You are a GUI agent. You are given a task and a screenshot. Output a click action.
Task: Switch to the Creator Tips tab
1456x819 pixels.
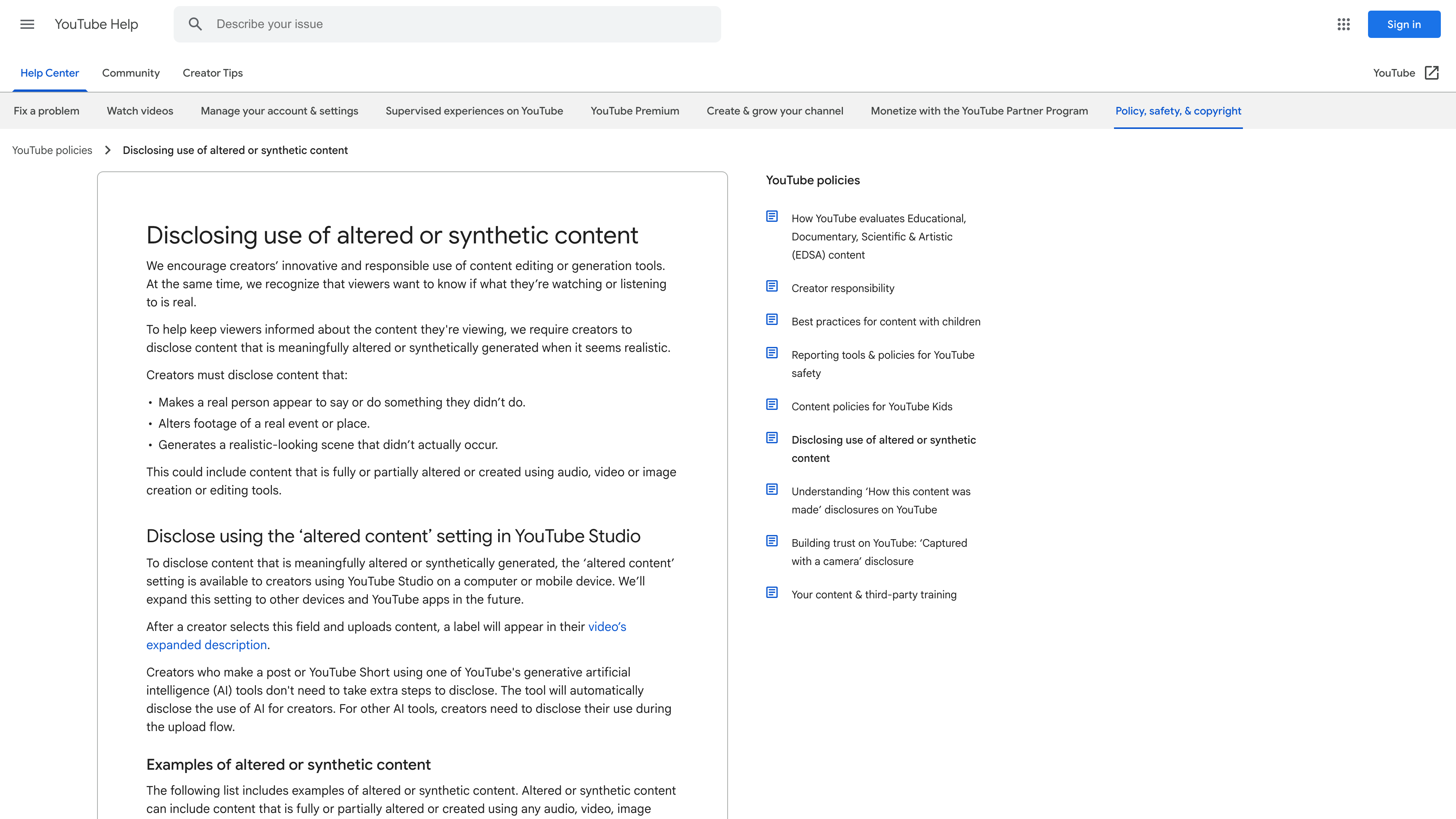tap(212, 73)
